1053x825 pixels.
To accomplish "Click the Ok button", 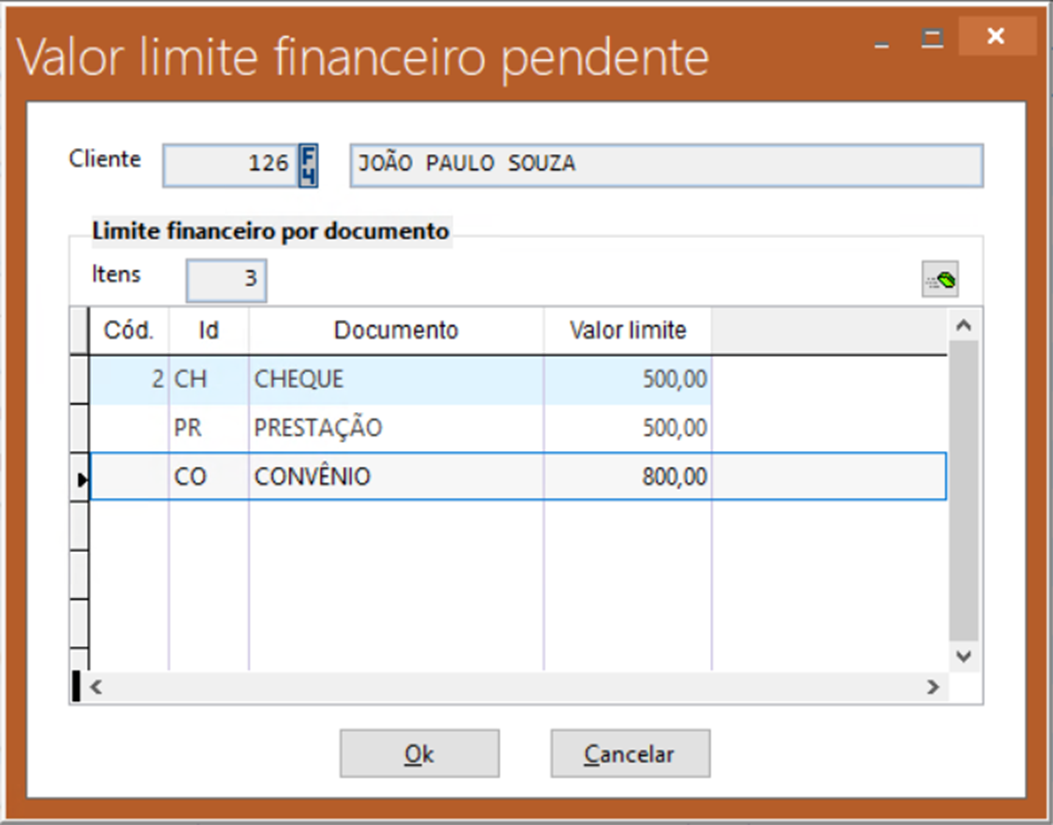I will [419, 754].
